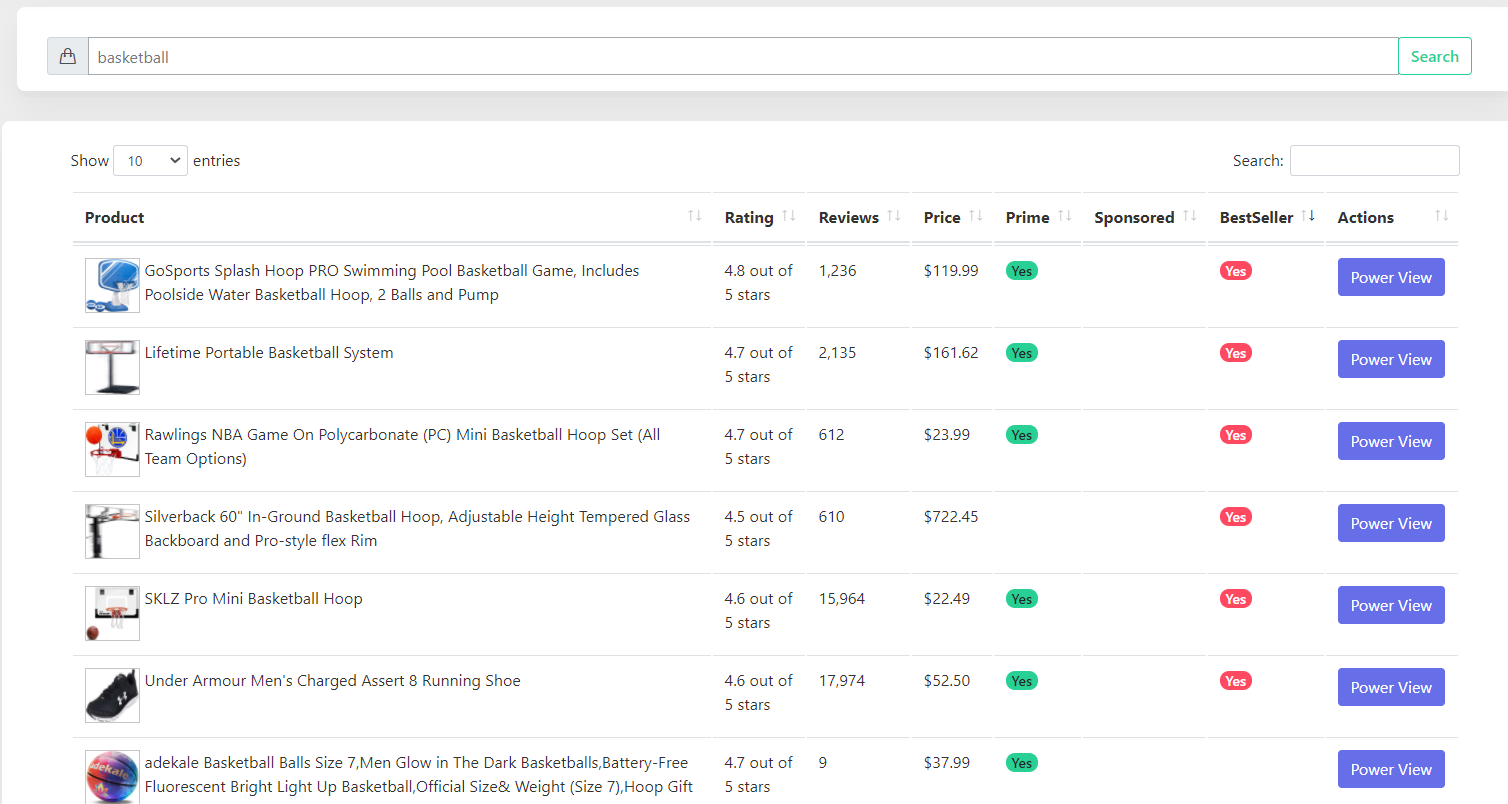This screenshot has height=804, width=1508.
Task: Click the 17,974 reviews count
Action: click(x=842, y=681)
